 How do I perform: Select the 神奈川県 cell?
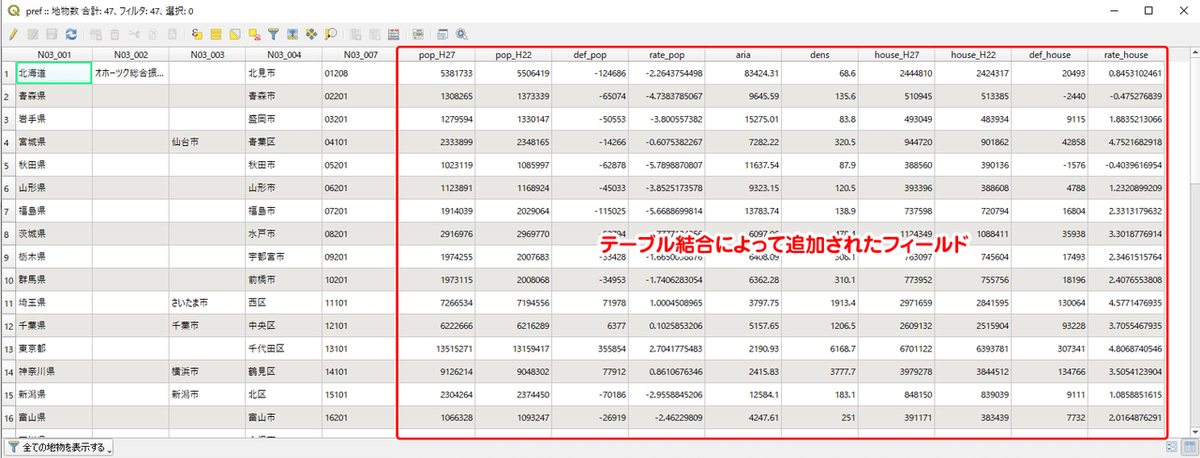pyautogui.click(x=54, y=369)
